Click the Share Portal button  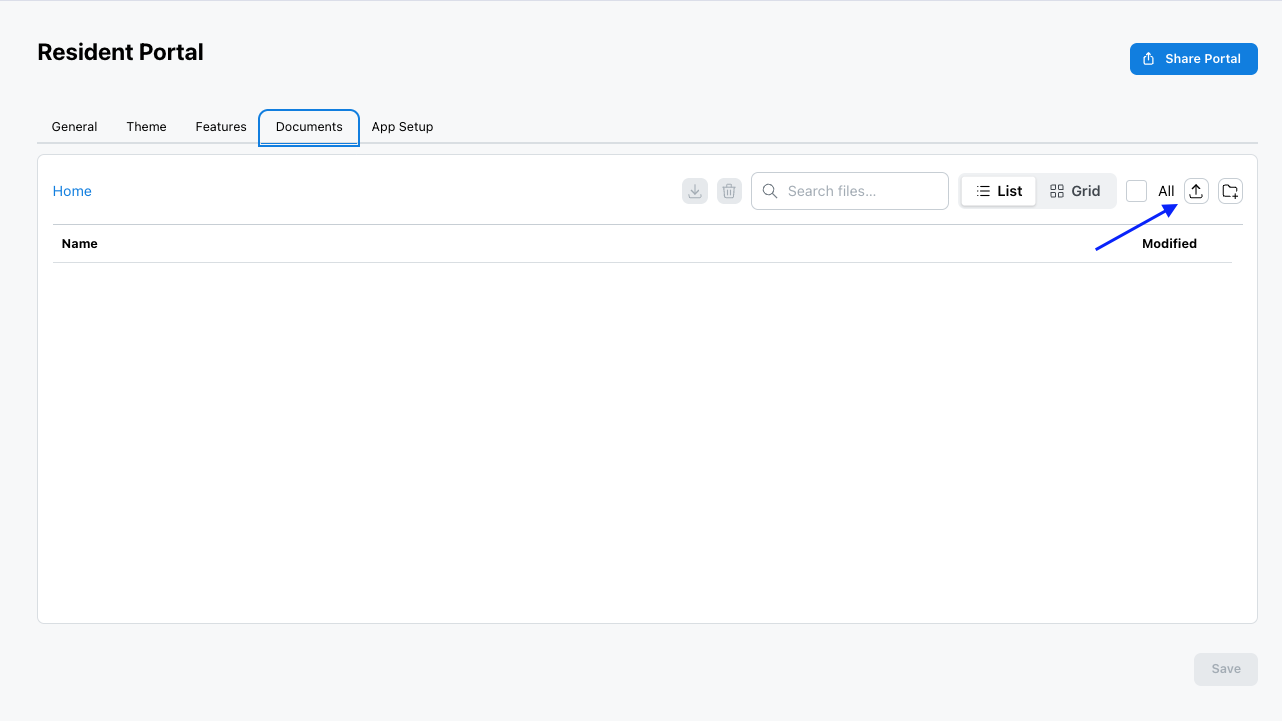point(1194,59)
